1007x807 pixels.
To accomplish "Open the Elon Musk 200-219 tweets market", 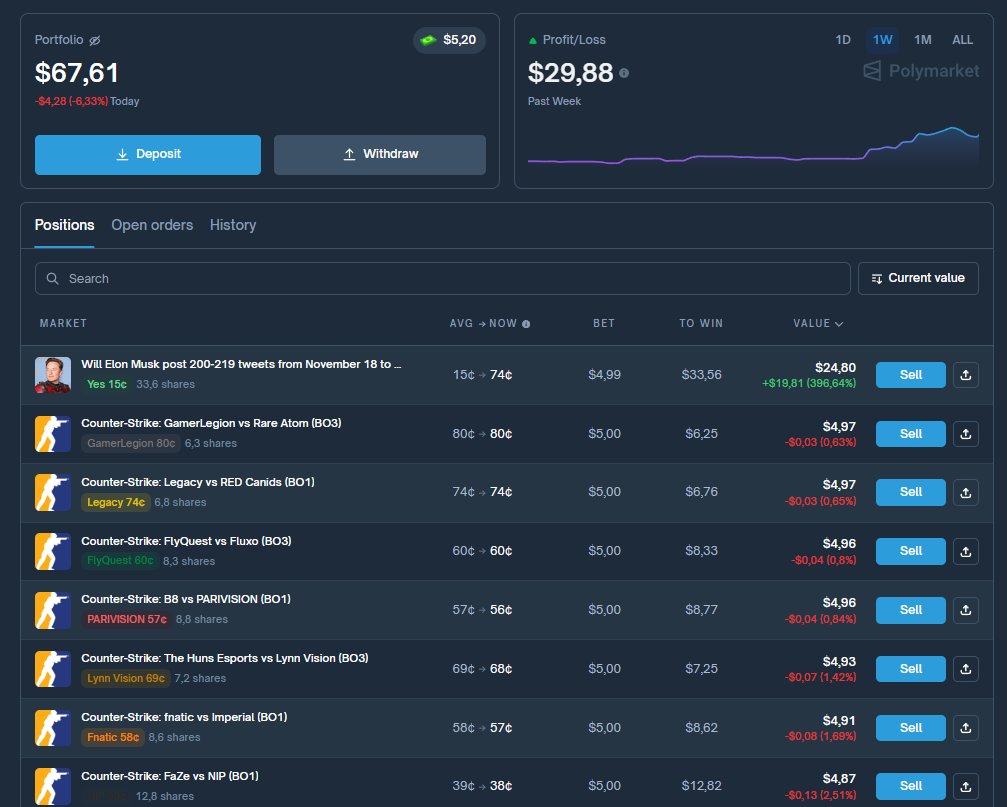I will point(241,364).
